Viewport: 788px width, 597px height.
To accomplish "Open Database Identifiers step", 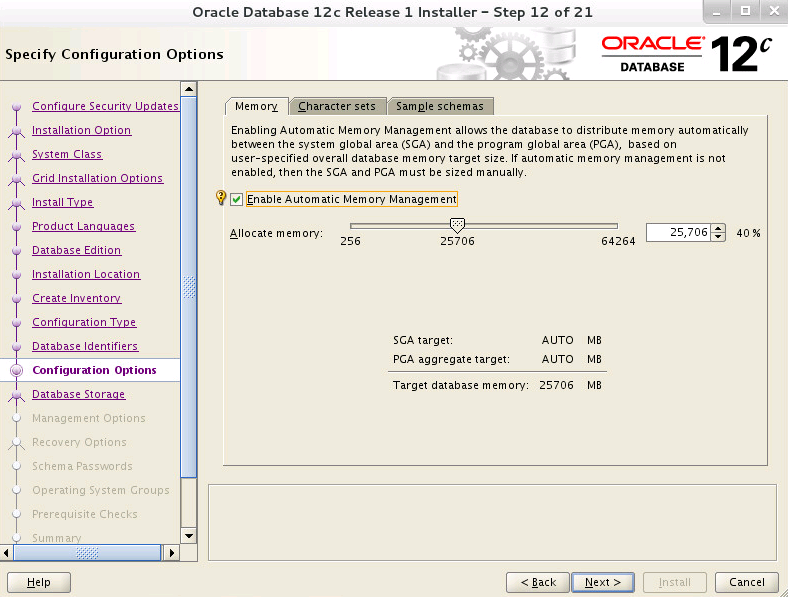I will tap(85, 347).
